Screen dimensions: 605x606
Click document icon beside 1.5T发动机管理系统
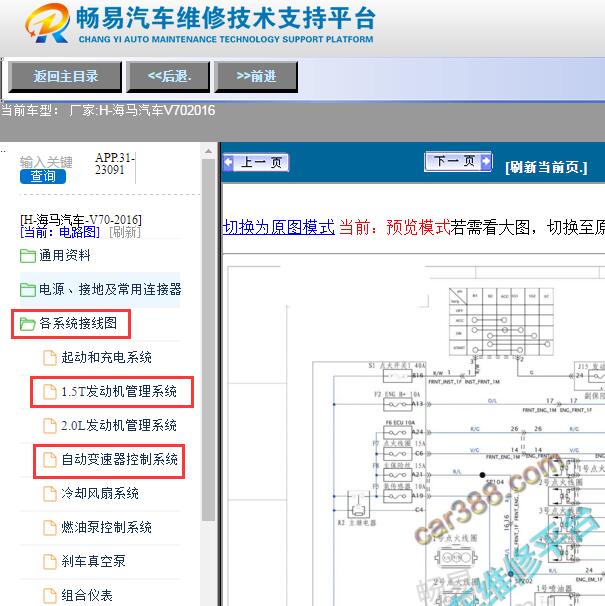(49, 392)
